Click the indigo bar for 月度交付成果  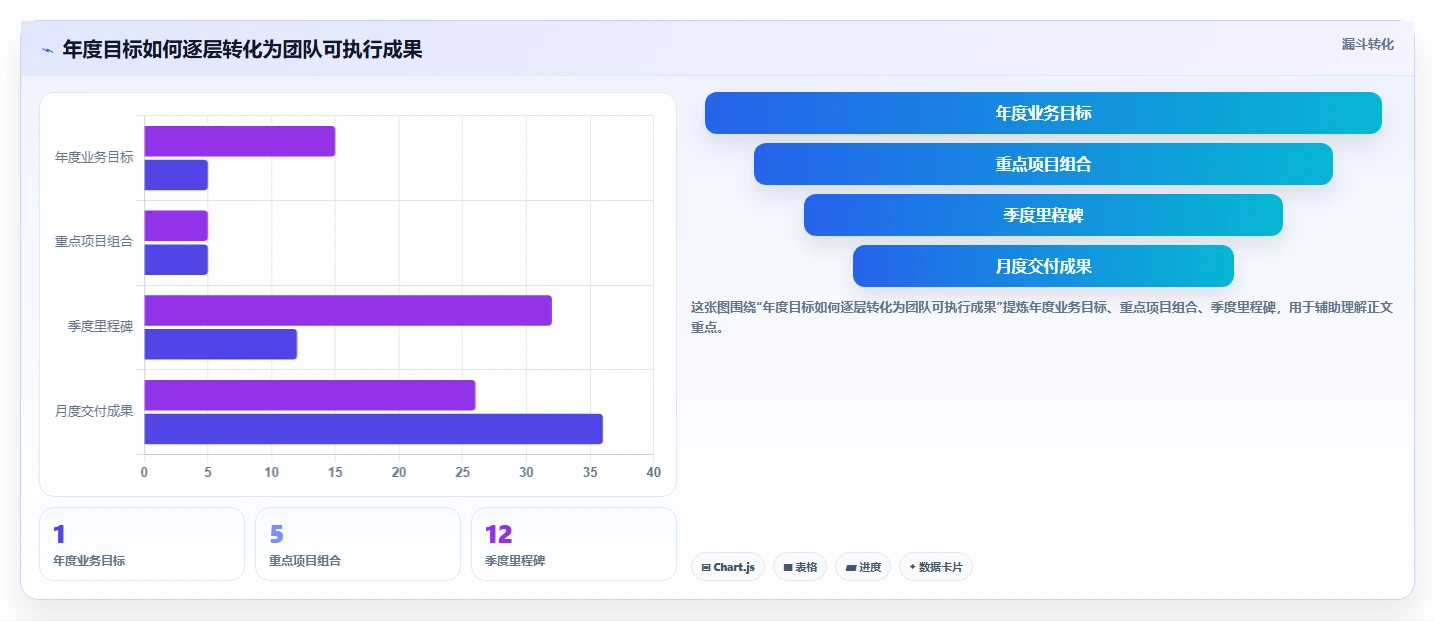pos(374,429)
